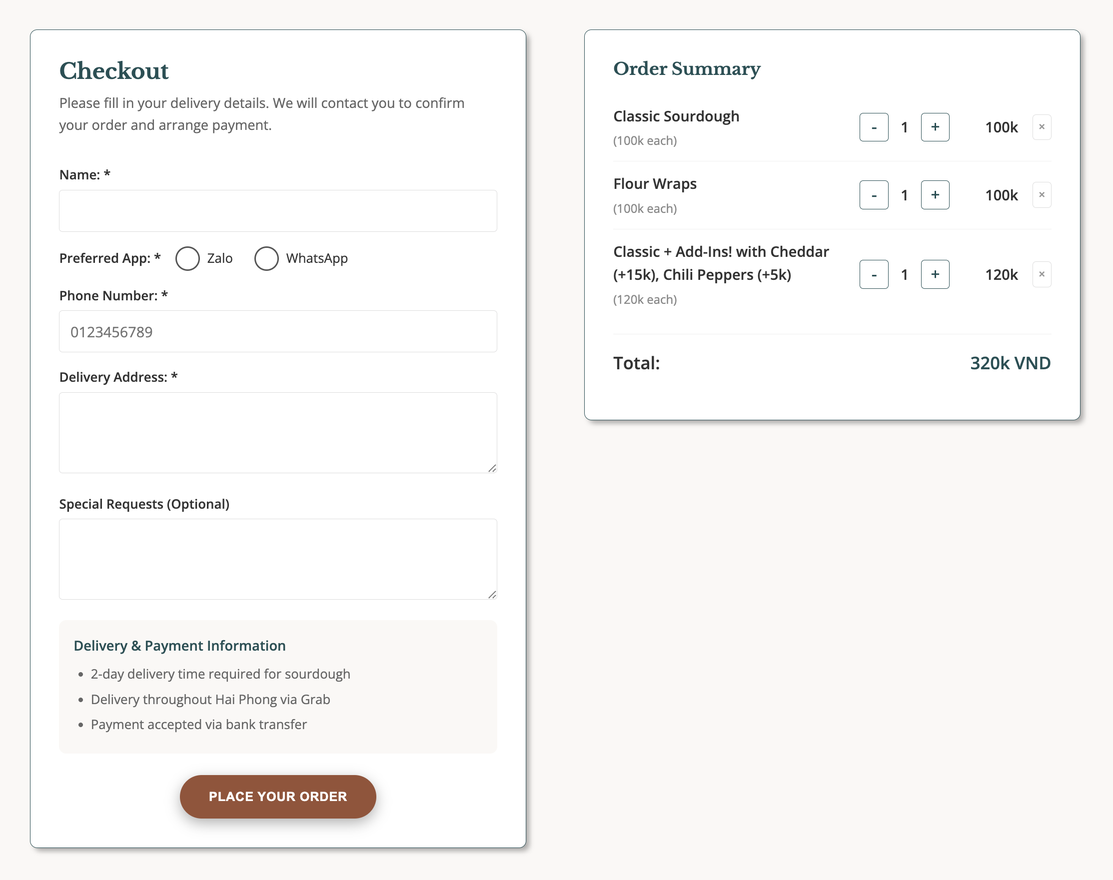Click the Phone Number field

tap(278, 331)
